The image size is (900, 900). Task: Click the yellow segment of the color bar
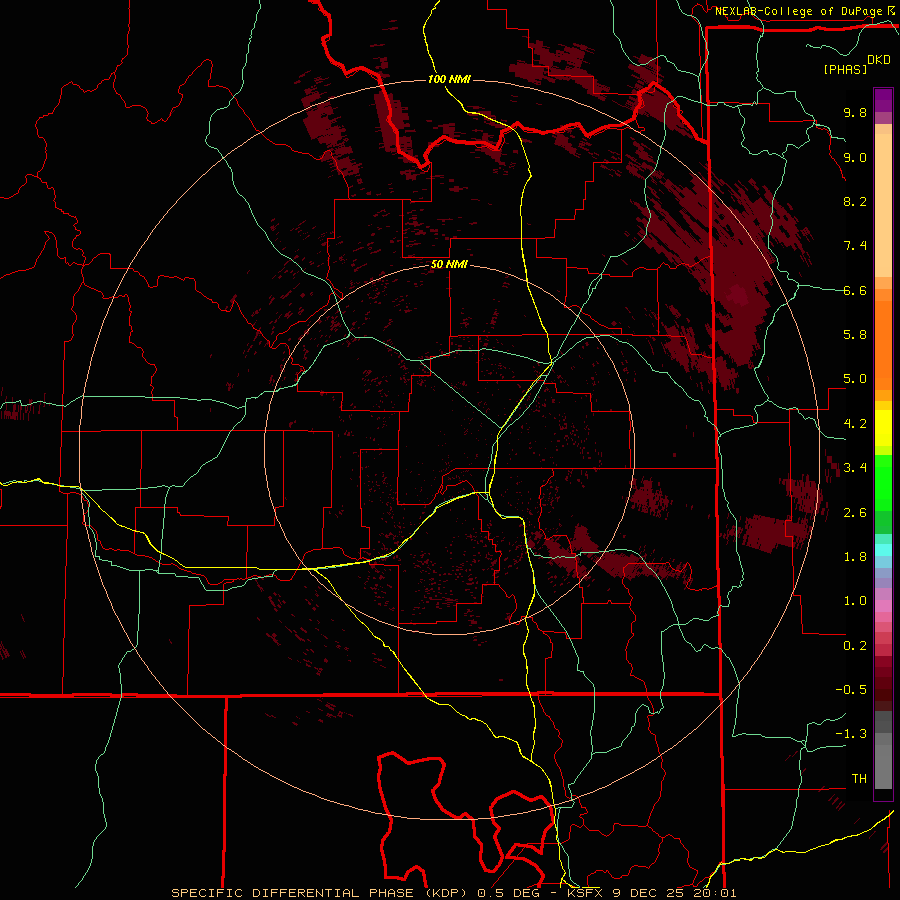(883, 428)
